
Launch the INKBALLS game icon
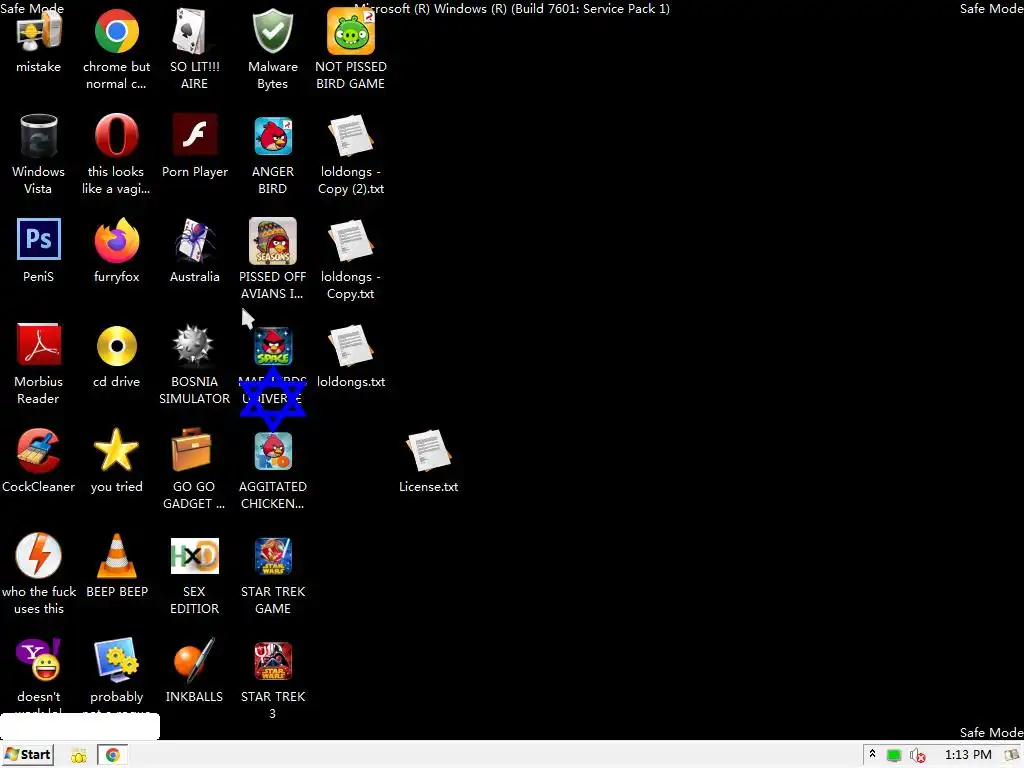[194, 660]
